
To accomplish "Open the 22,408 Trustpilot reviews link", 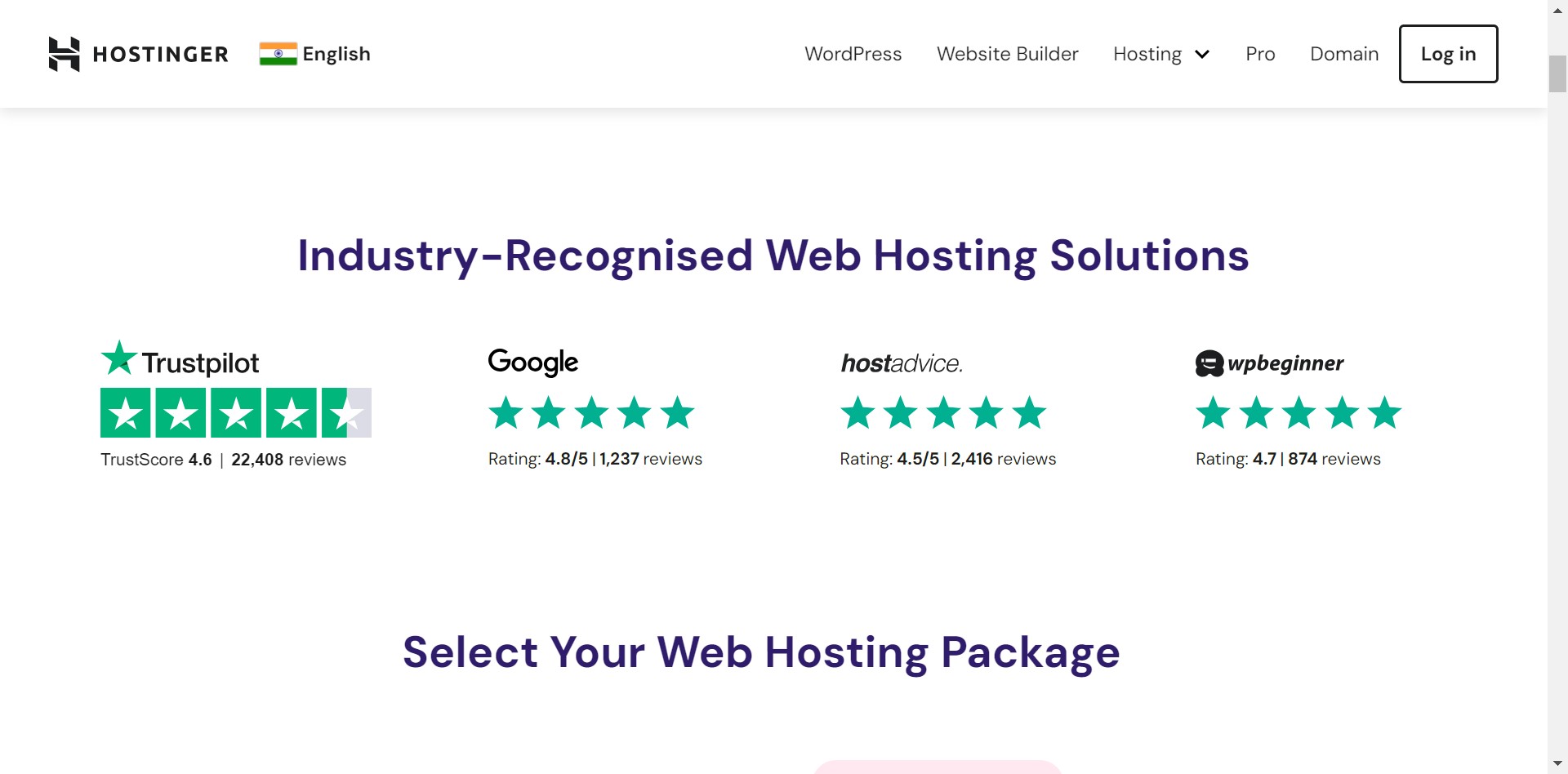I will click(288, 460).
